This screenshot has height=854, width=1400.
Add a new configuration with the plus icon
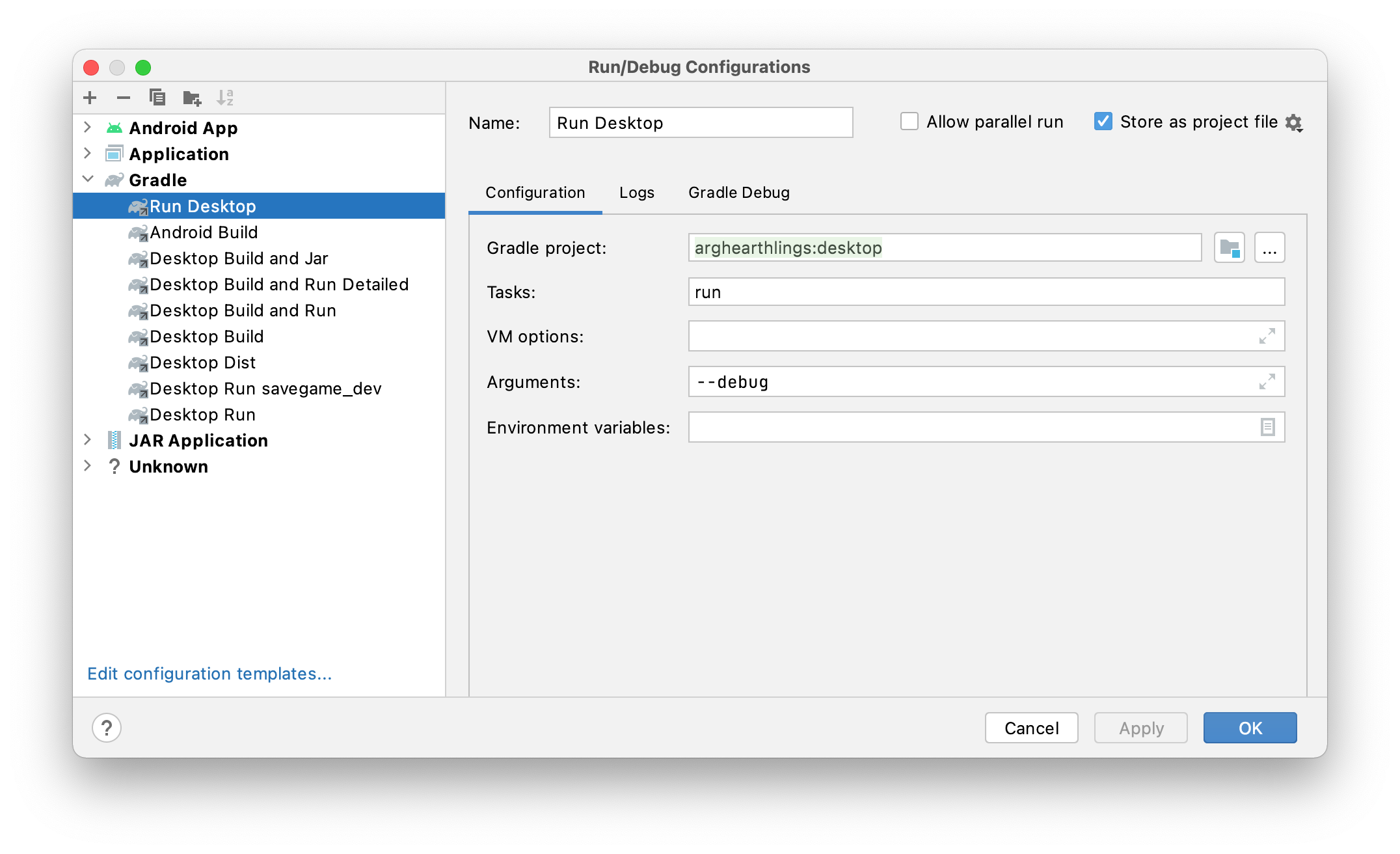pos(90,98)
